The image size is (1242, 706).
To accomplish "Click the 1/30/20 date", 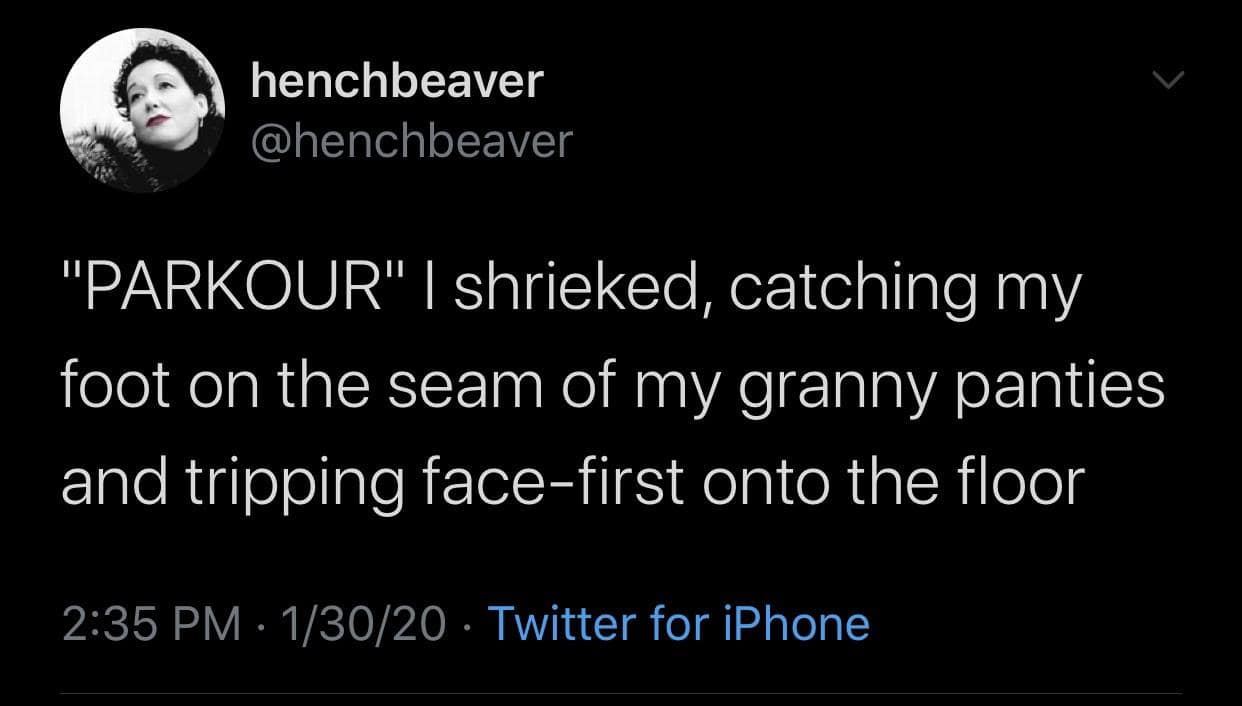I will (x=364, y=623).
